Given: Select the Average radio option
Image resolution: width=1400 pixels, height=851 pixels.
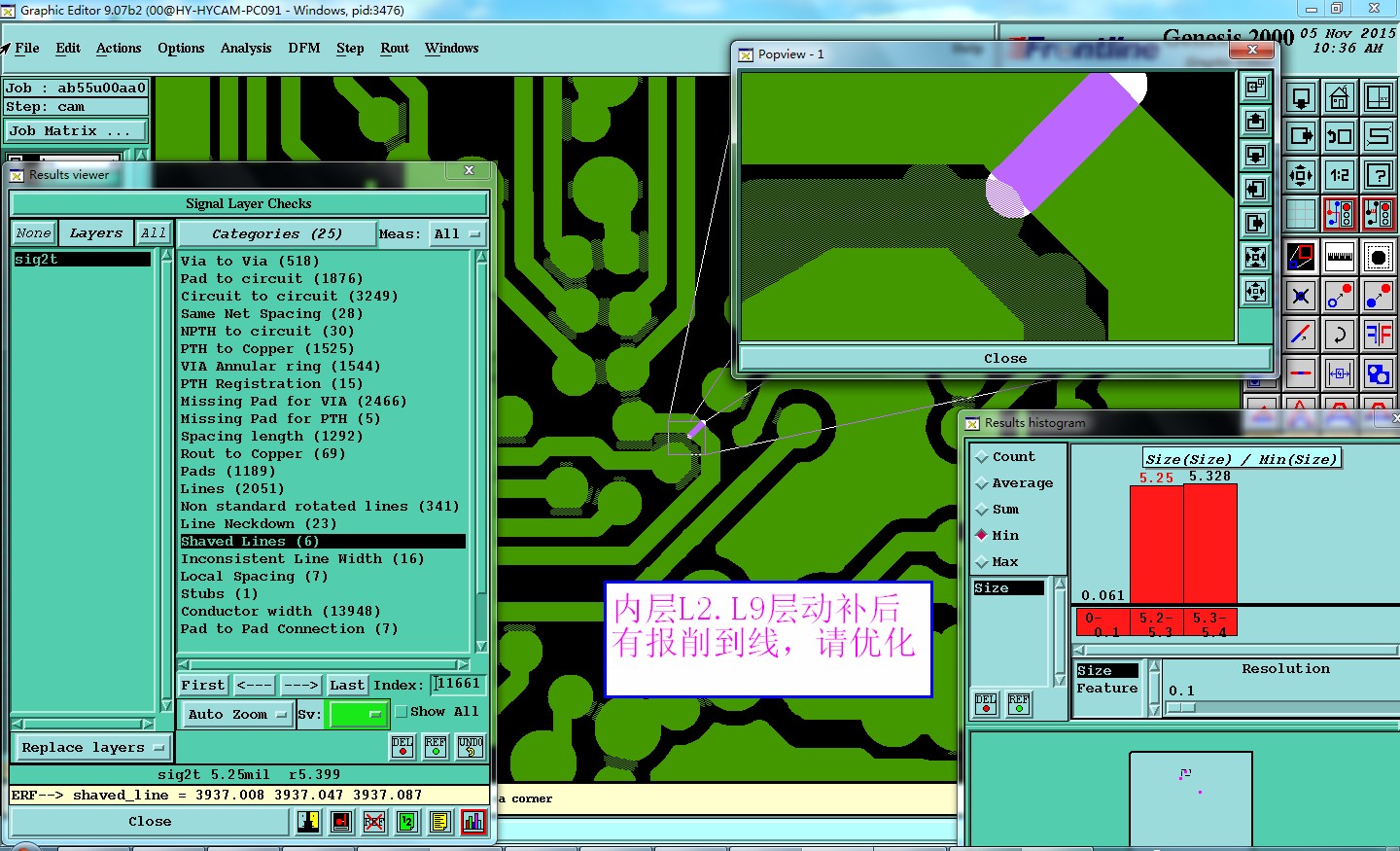Looking at the screenshot, I should [x=982, y=483].
